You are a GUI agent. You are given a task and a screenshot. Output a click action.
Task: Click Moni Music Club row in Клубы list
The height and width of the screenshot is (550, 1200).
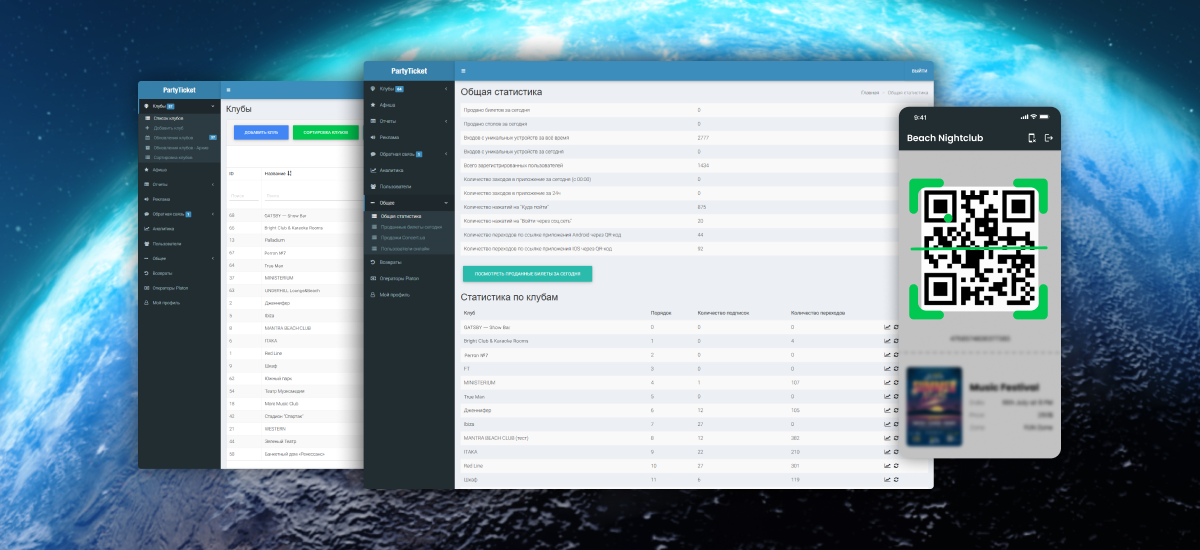pyautogui.click(x=294, y=403)
